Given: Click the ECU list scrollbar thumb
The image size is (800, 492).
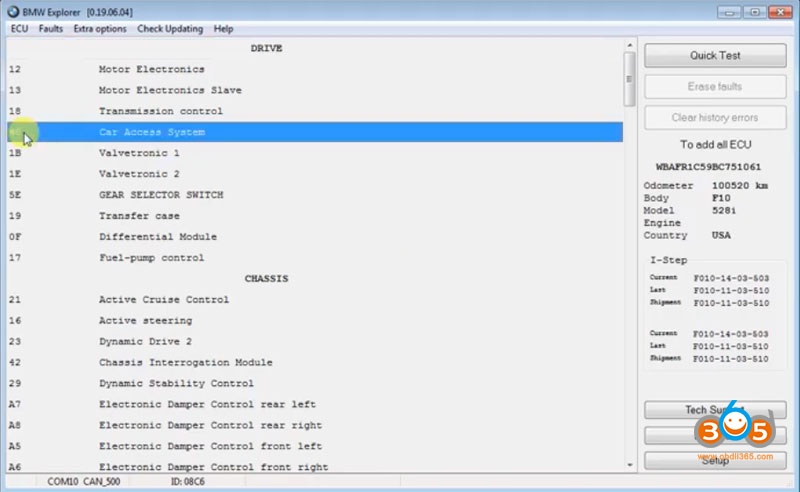Looking at the screenshot, I should 630,79.
